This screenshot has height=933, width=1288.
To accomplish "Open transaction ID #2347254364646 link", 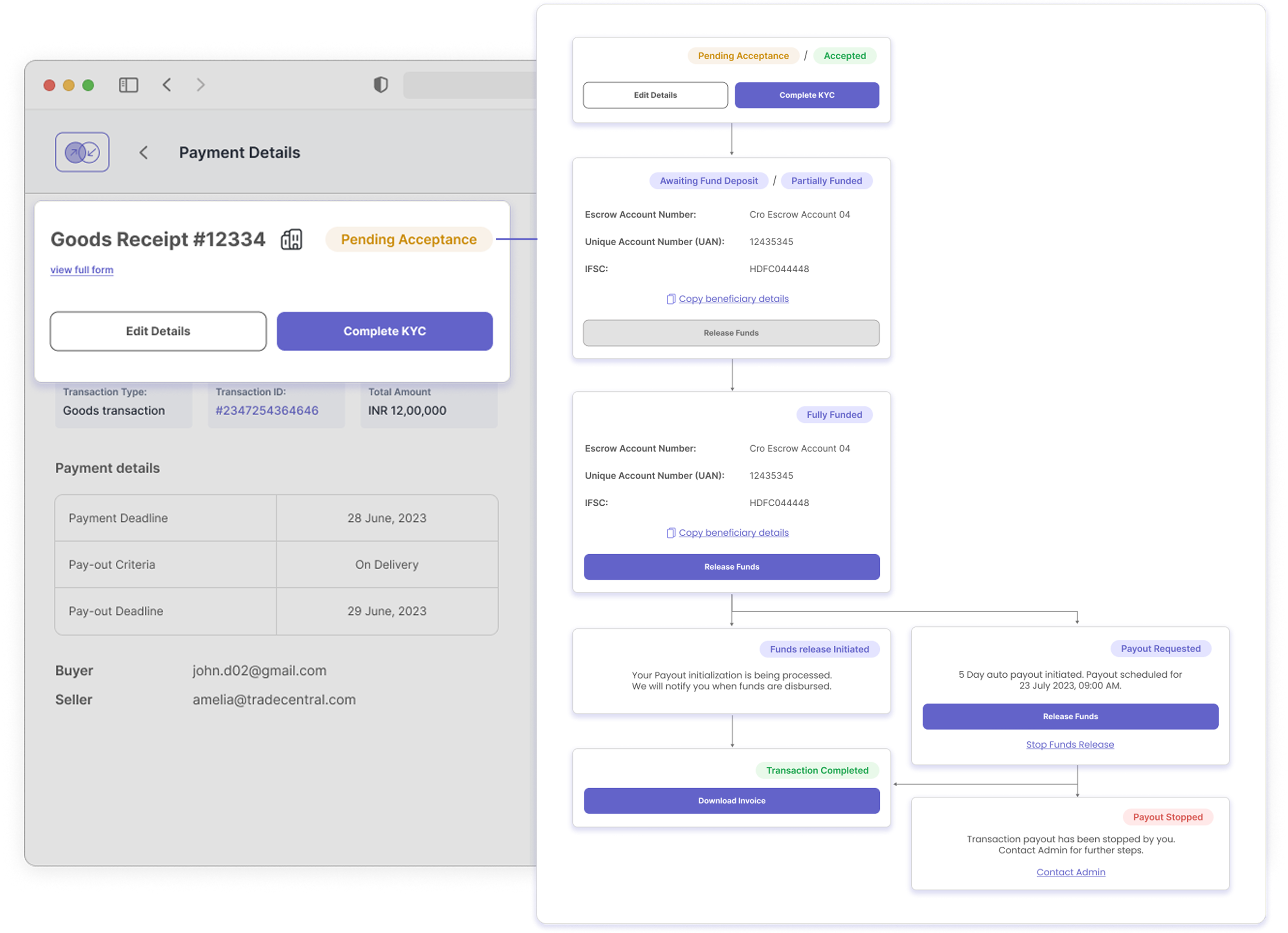I will (x=267, y=411).
